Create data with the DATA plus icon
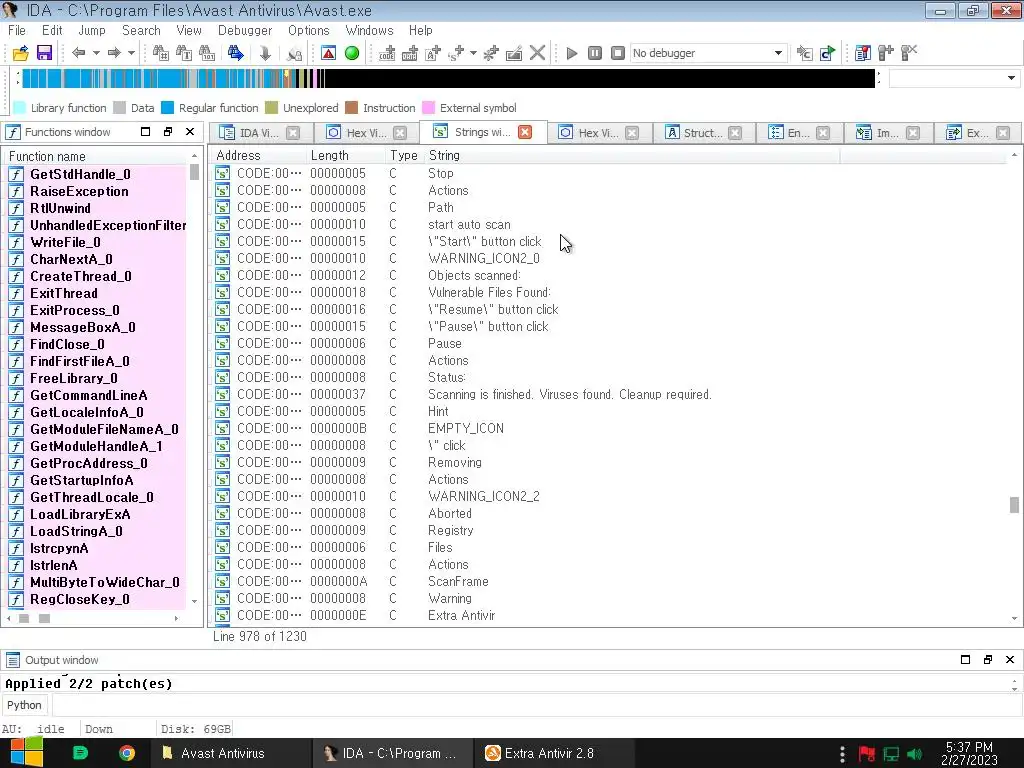This screenshot has width=1024, height=768. tap(409, 53)
